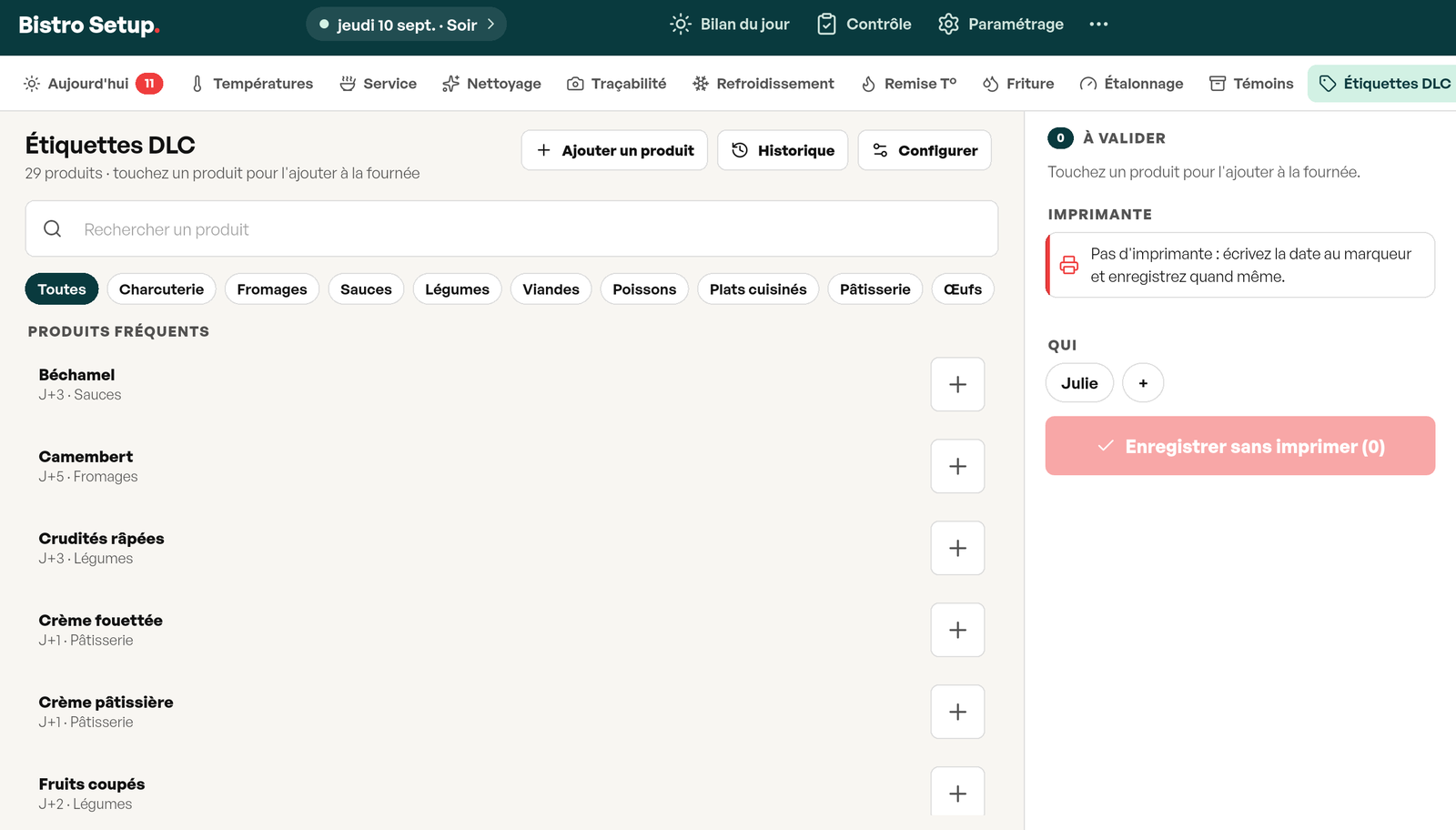Click Bistro Setup logo
Screen dimensions: 1456x830
coord(89,25)
